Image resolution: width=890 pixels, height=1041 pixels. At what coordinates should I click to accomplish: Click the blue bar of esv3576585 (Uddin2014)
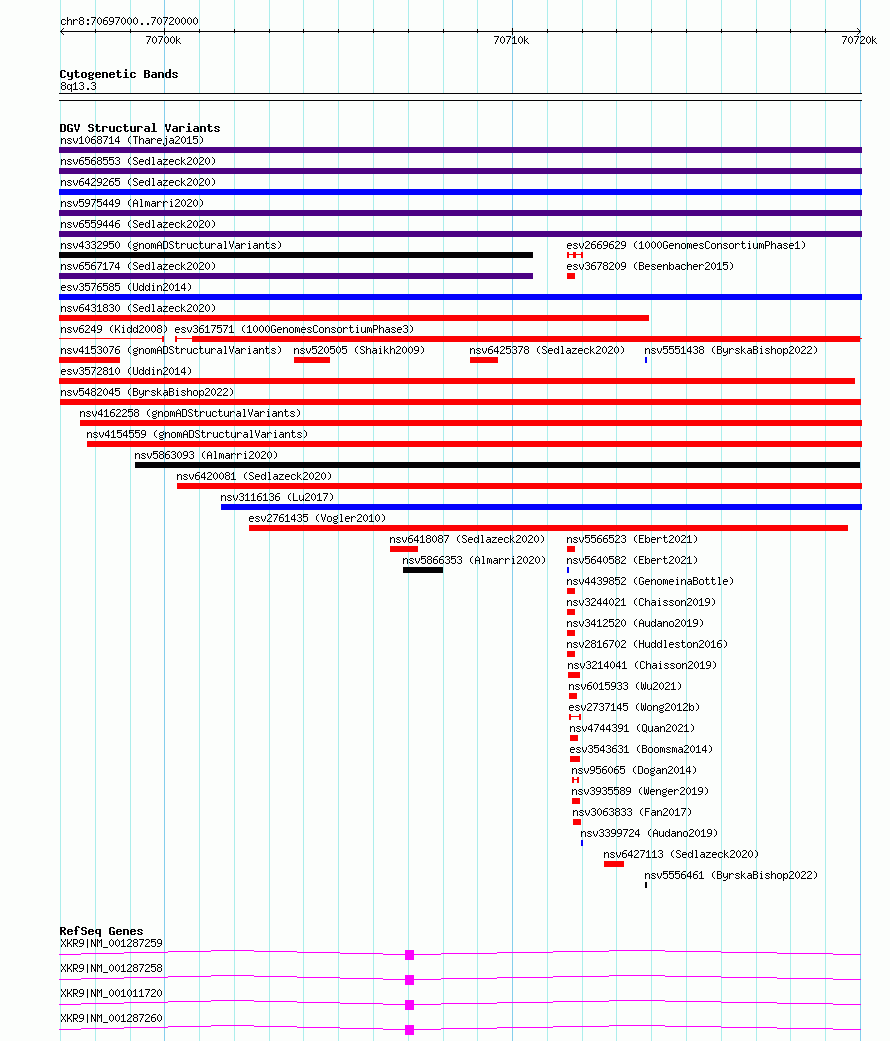click(461, 297)
